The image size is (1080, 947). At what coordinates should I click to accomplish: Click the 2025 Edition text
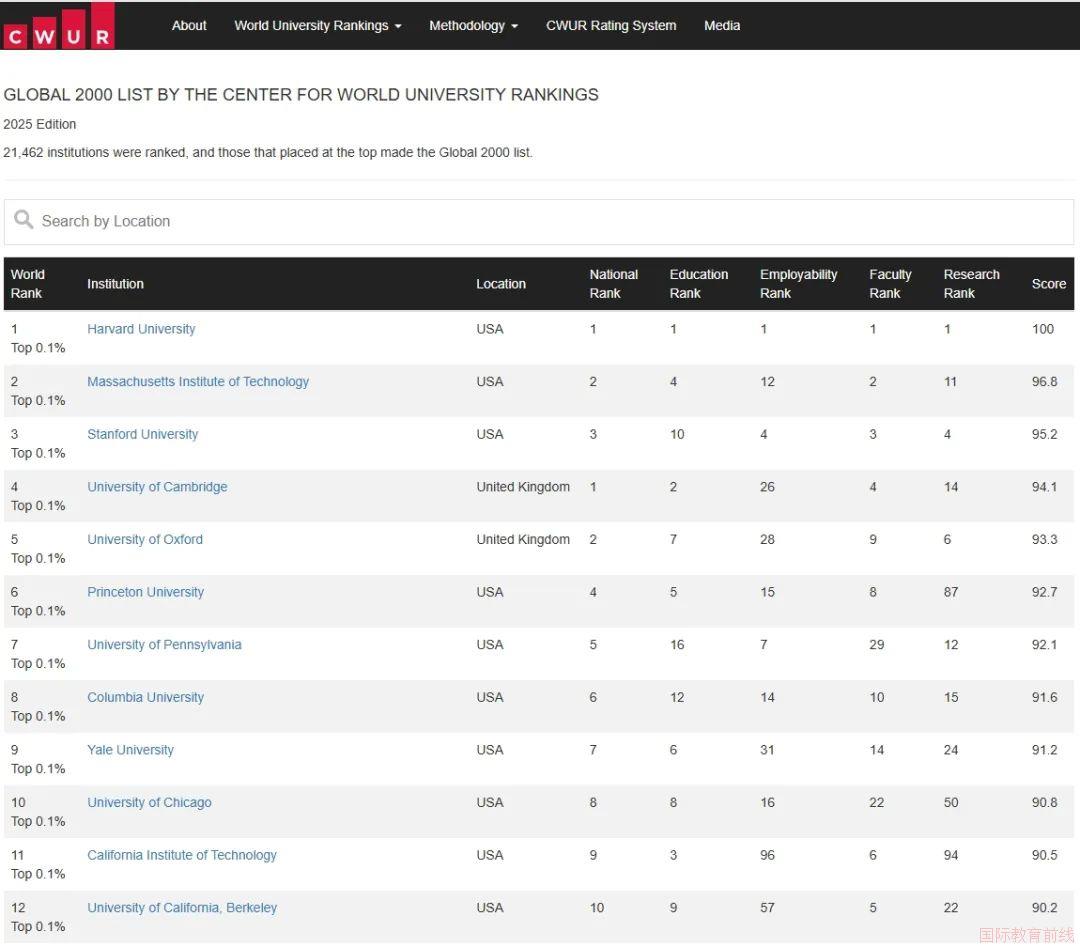[40, 124]
